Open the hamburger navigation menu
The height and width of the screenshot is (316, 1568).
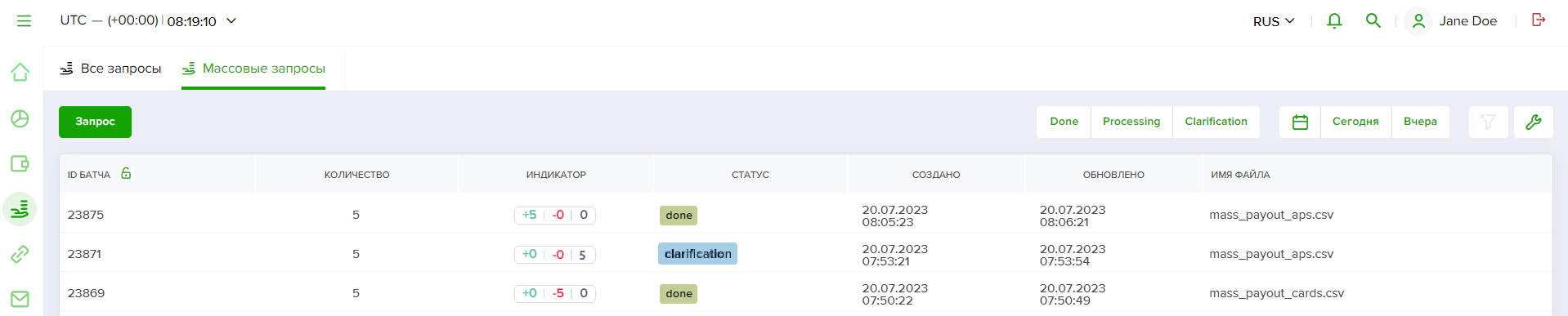tap(24, 20)
